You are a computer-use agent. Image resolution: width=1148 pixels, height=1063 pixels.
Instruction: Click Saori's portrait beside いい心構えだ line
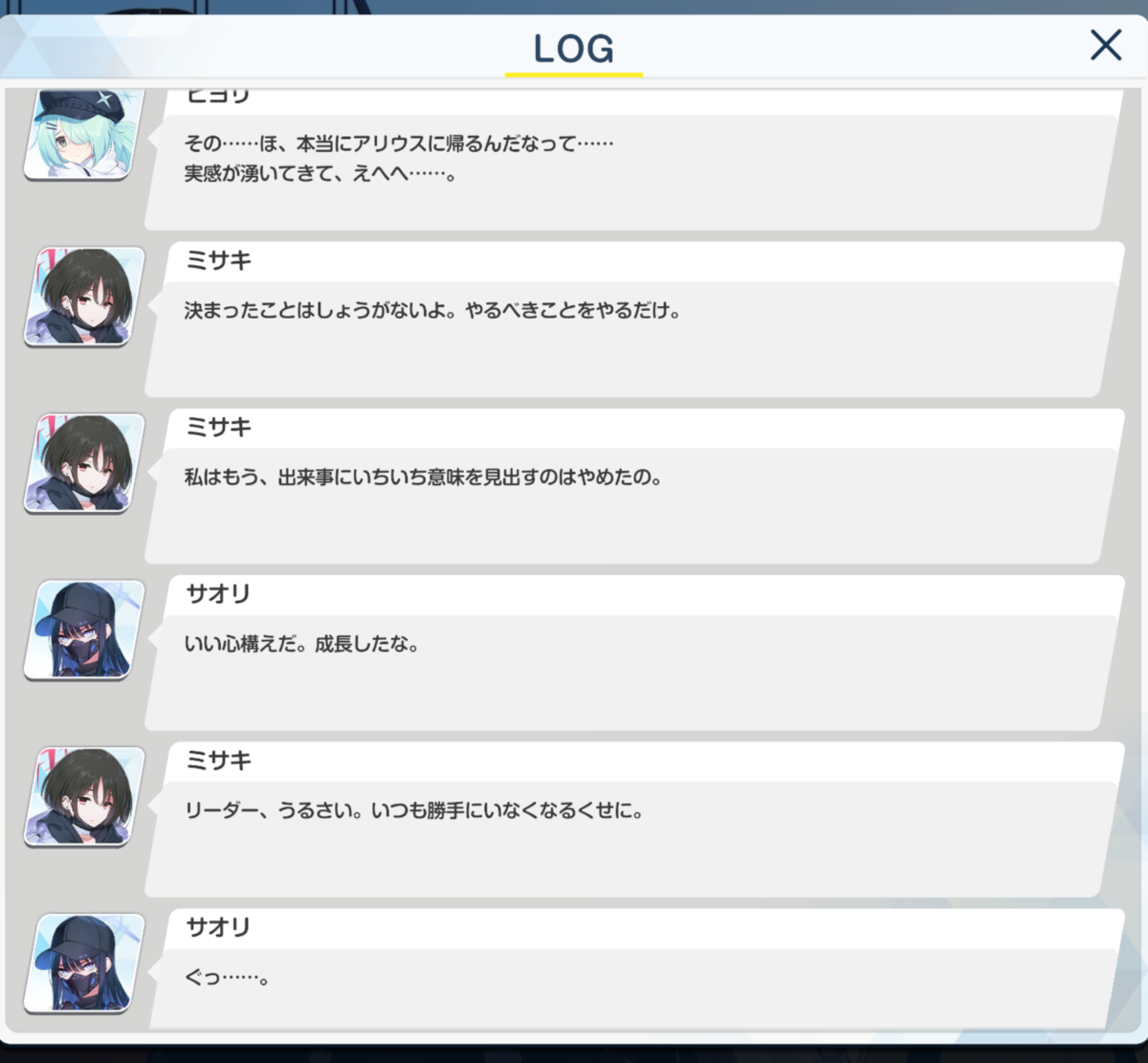[84, 630]
